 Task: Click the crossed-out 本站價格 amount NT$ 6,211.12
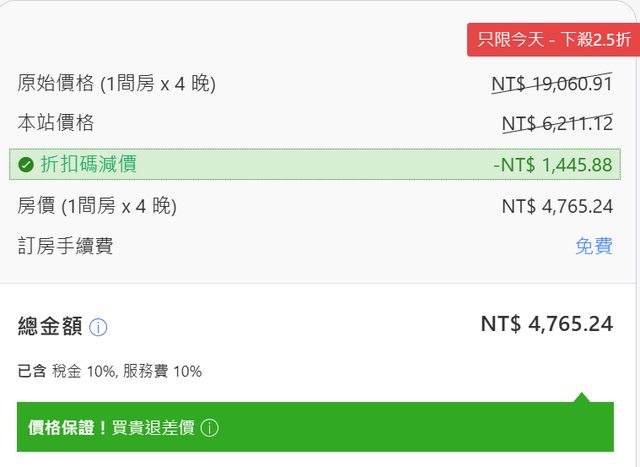(x=556, y=124)
